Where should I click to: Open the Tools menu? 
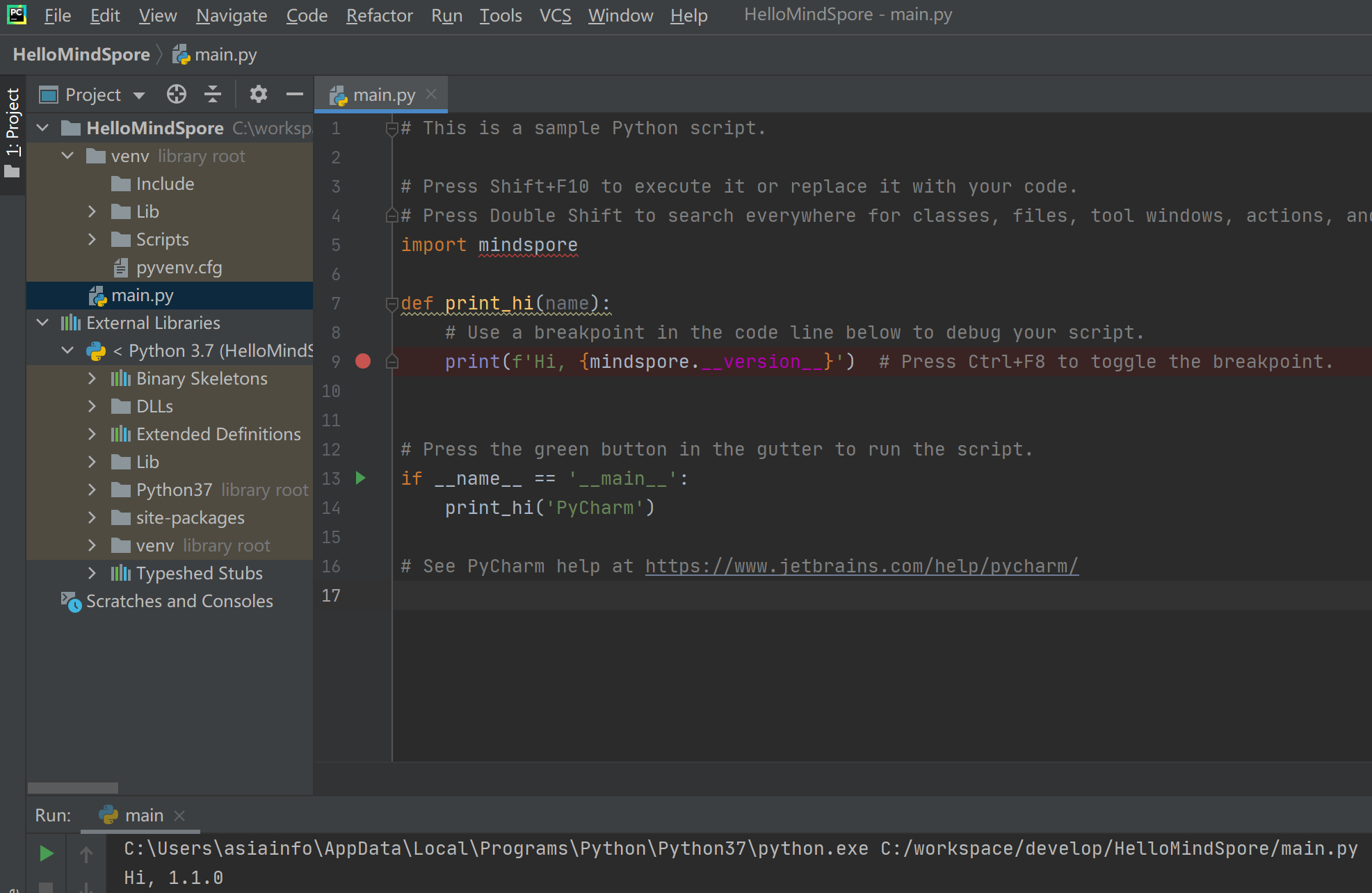pyautogui.click(x=501, y=15)
